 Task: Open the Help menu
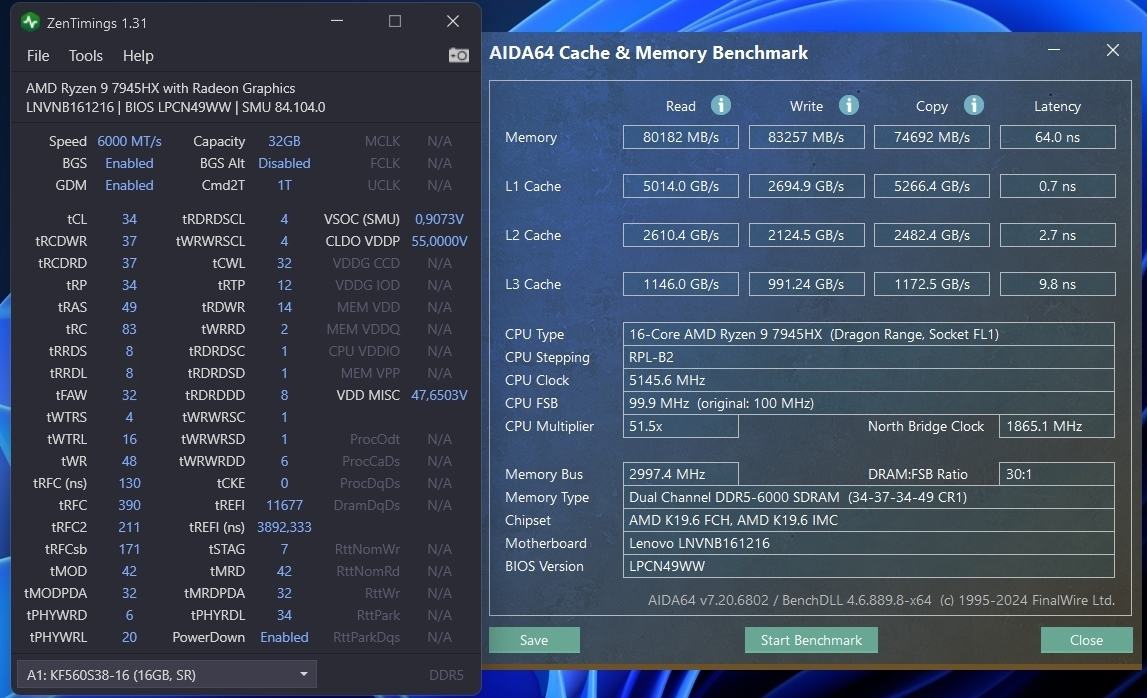click(x=138, y=56)
